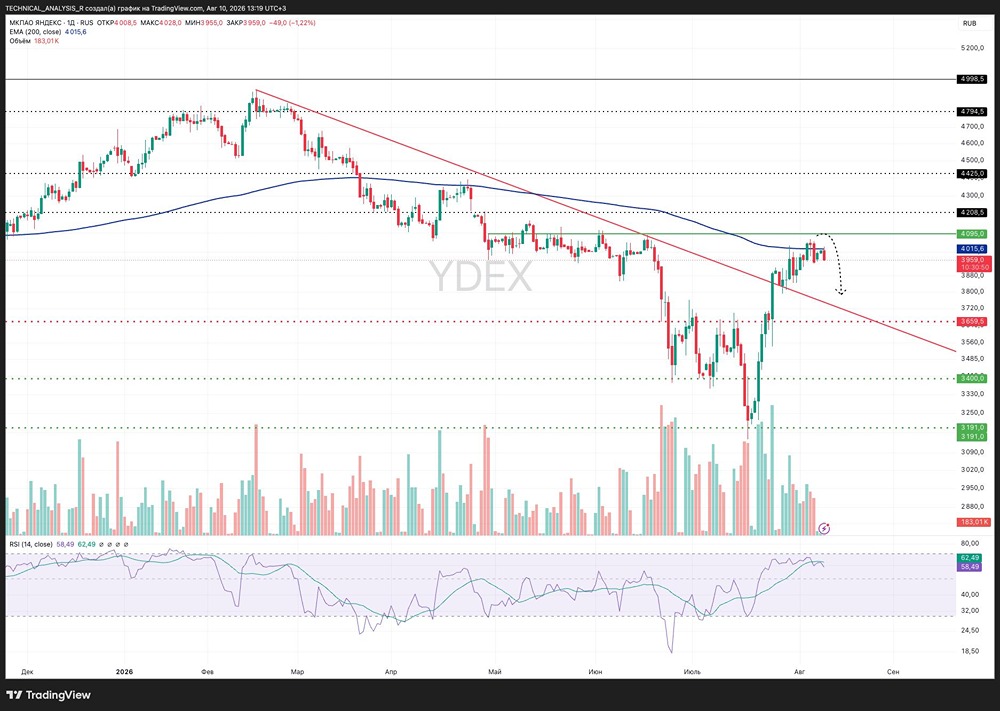Click the 80,00 RSI axis value
Screen dimensions: 1000x711
pos(970,543)
